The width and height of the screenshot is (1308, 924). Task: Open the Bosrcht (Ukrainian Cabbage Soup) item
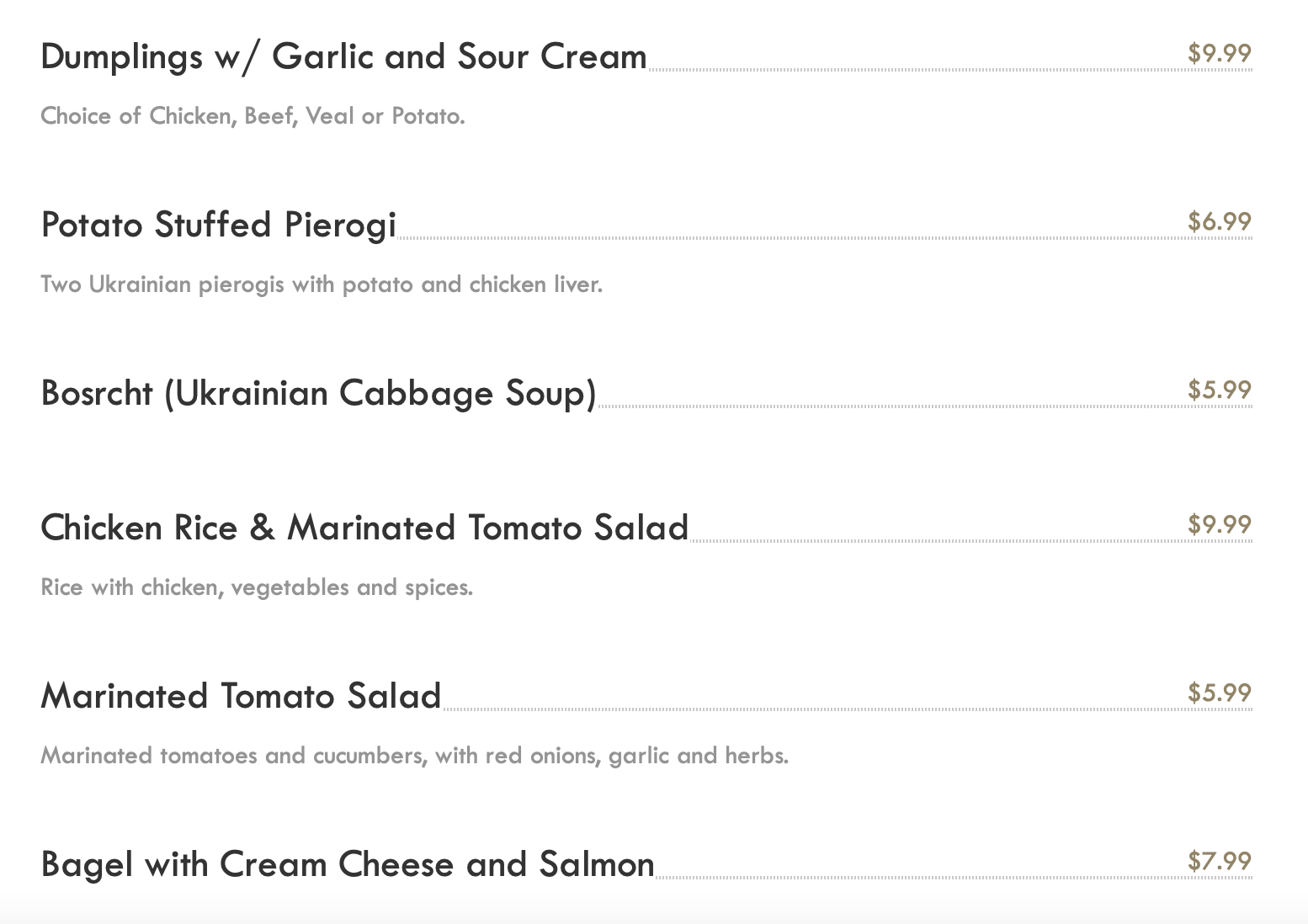click(318, 394)
